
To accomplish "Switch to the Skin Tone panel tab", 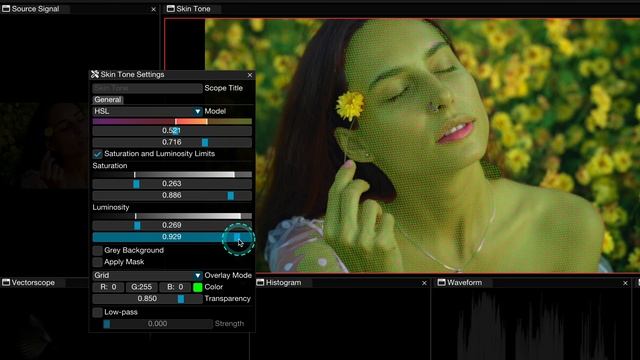I will click(193, 9).
